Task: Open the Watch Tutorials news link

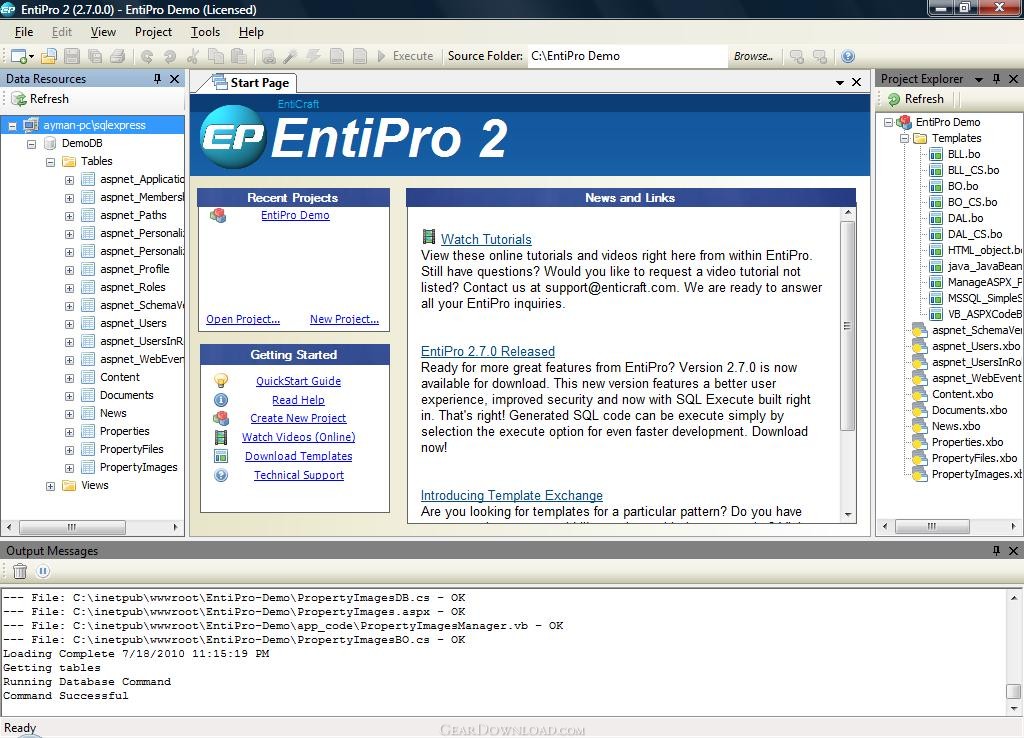Action: (486, 240)
